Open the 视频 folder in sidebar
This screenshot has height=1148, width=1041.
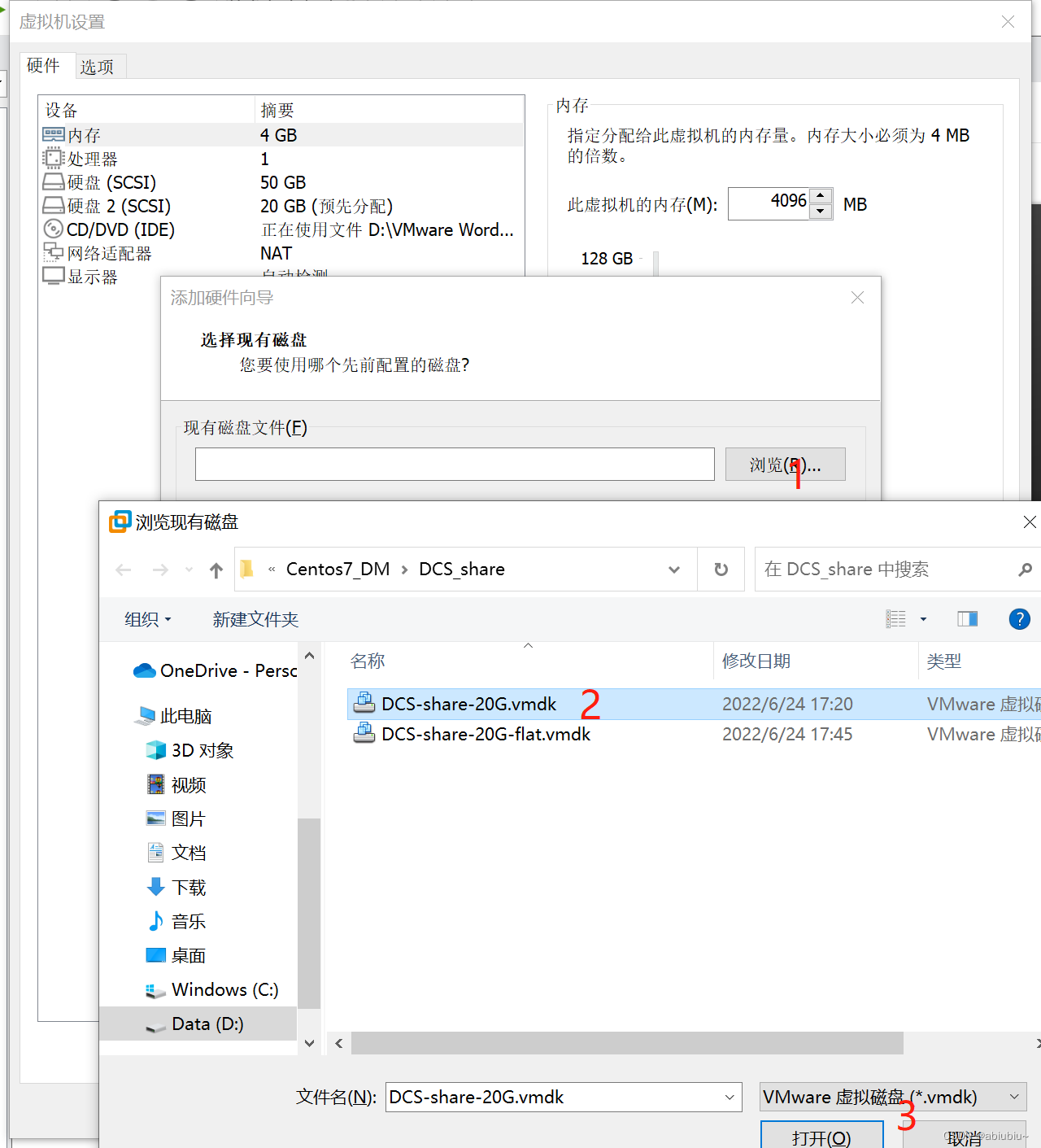[176, 784]
